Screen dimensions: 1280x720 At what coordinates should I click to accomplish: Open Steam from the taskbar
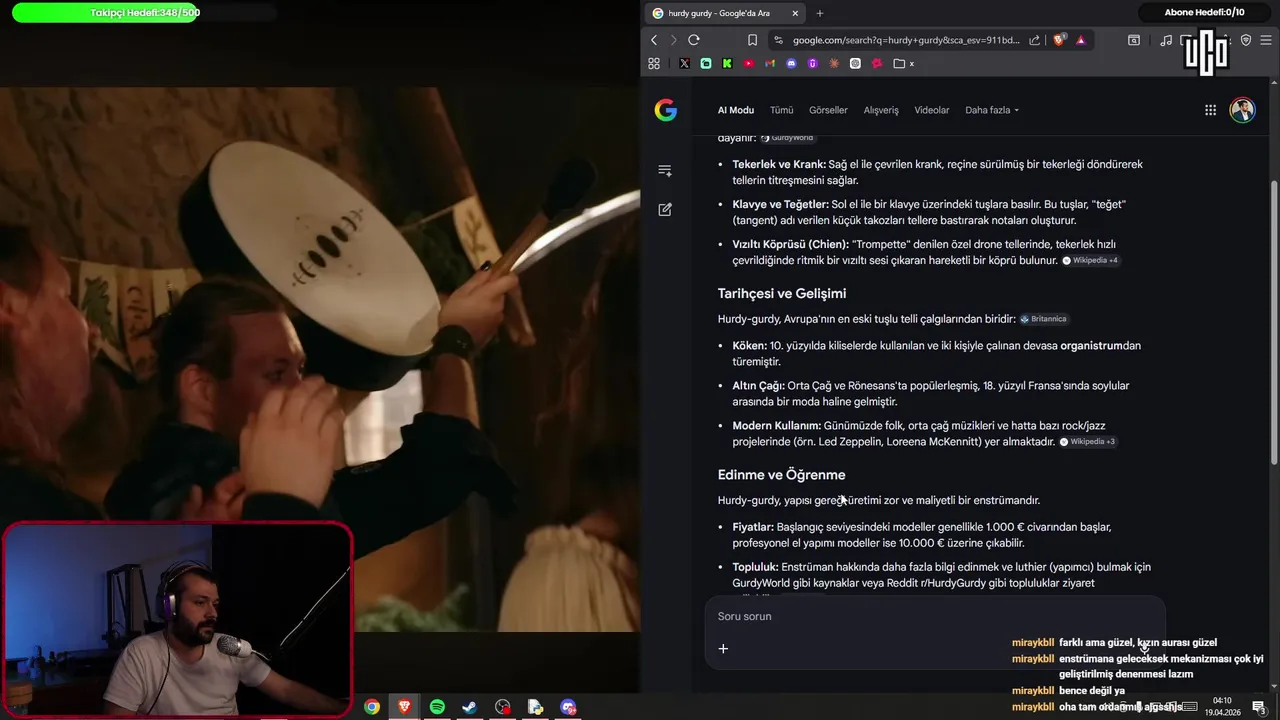[x=469, y=707]
